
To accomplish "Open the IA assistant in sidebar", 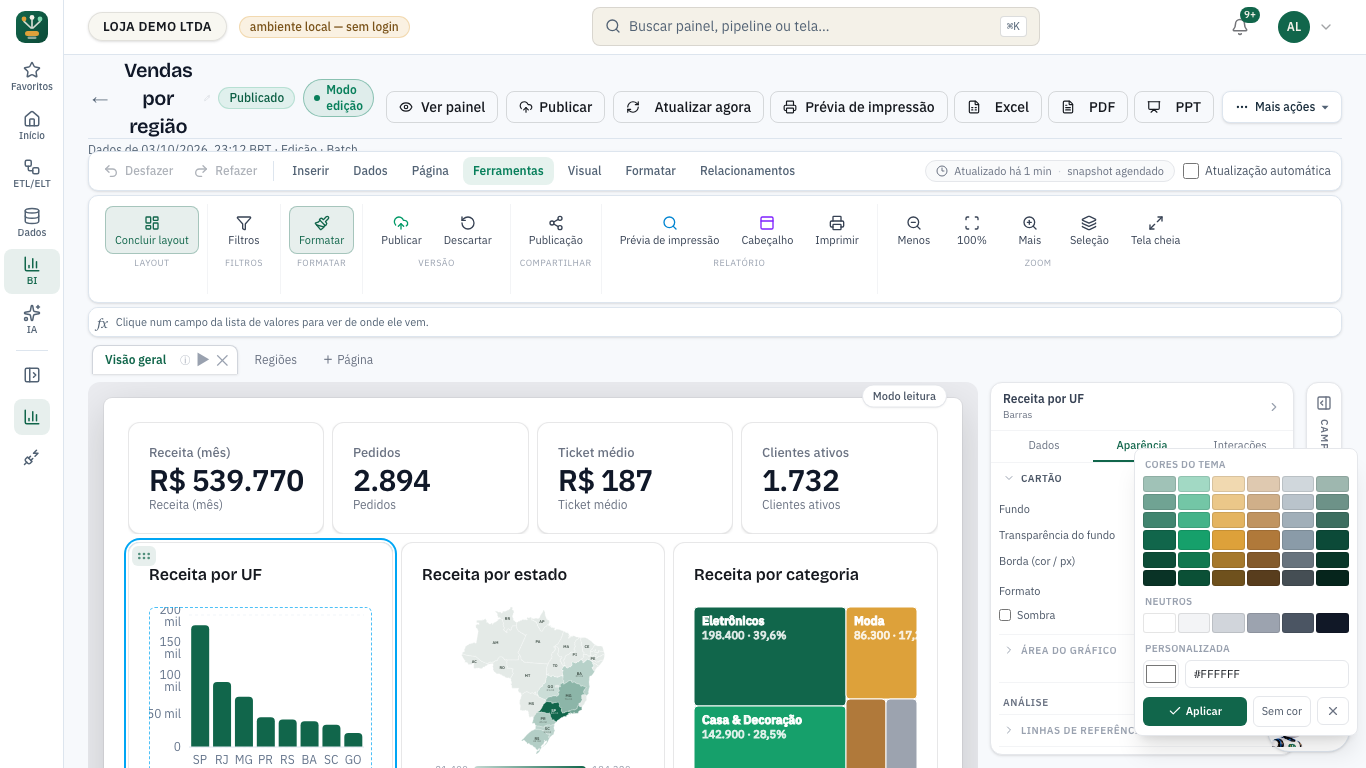I will click(32, 319).
